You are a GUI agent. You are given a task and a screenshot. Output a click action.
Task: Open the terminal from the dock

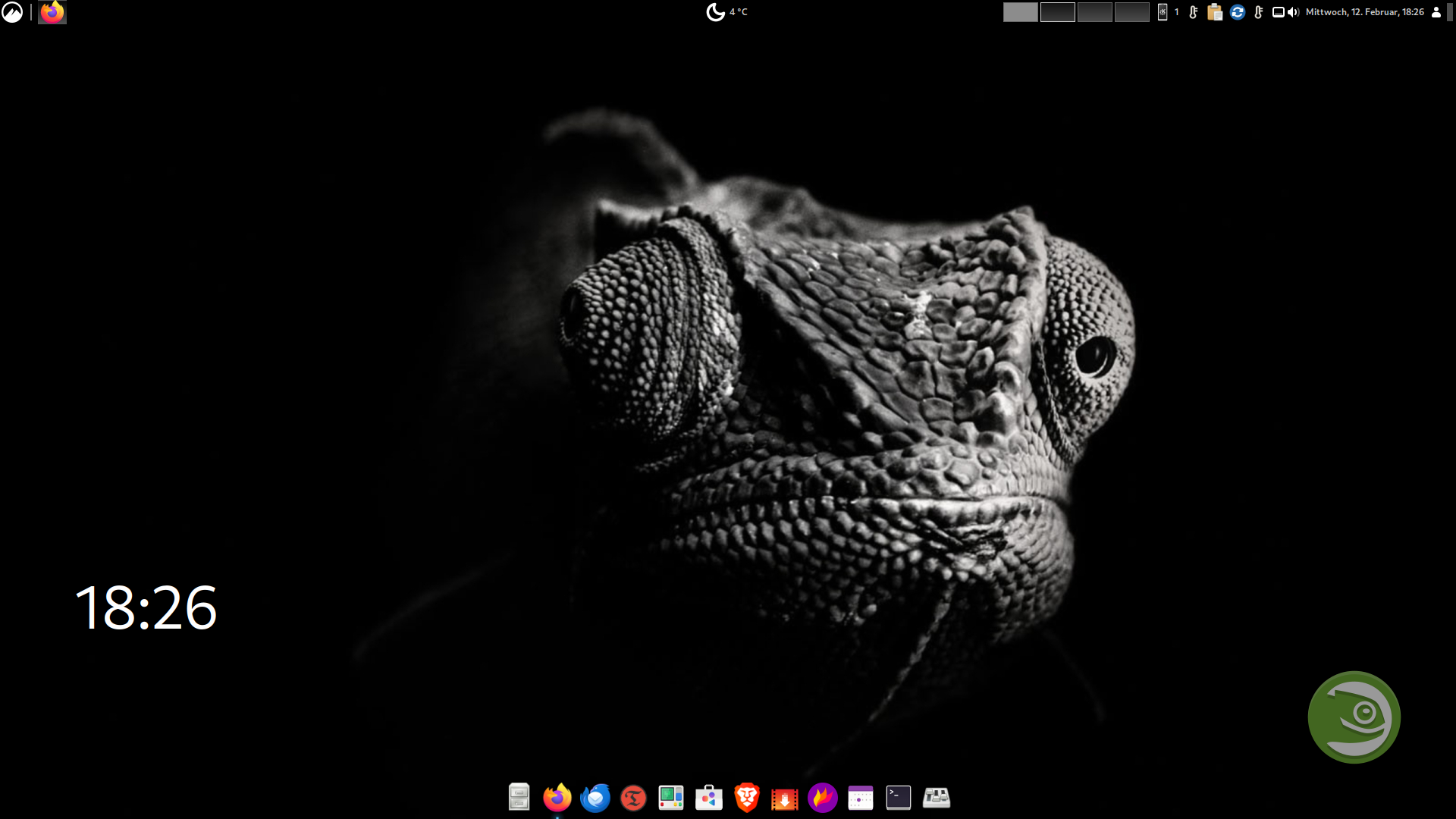[x=899, y=797]
